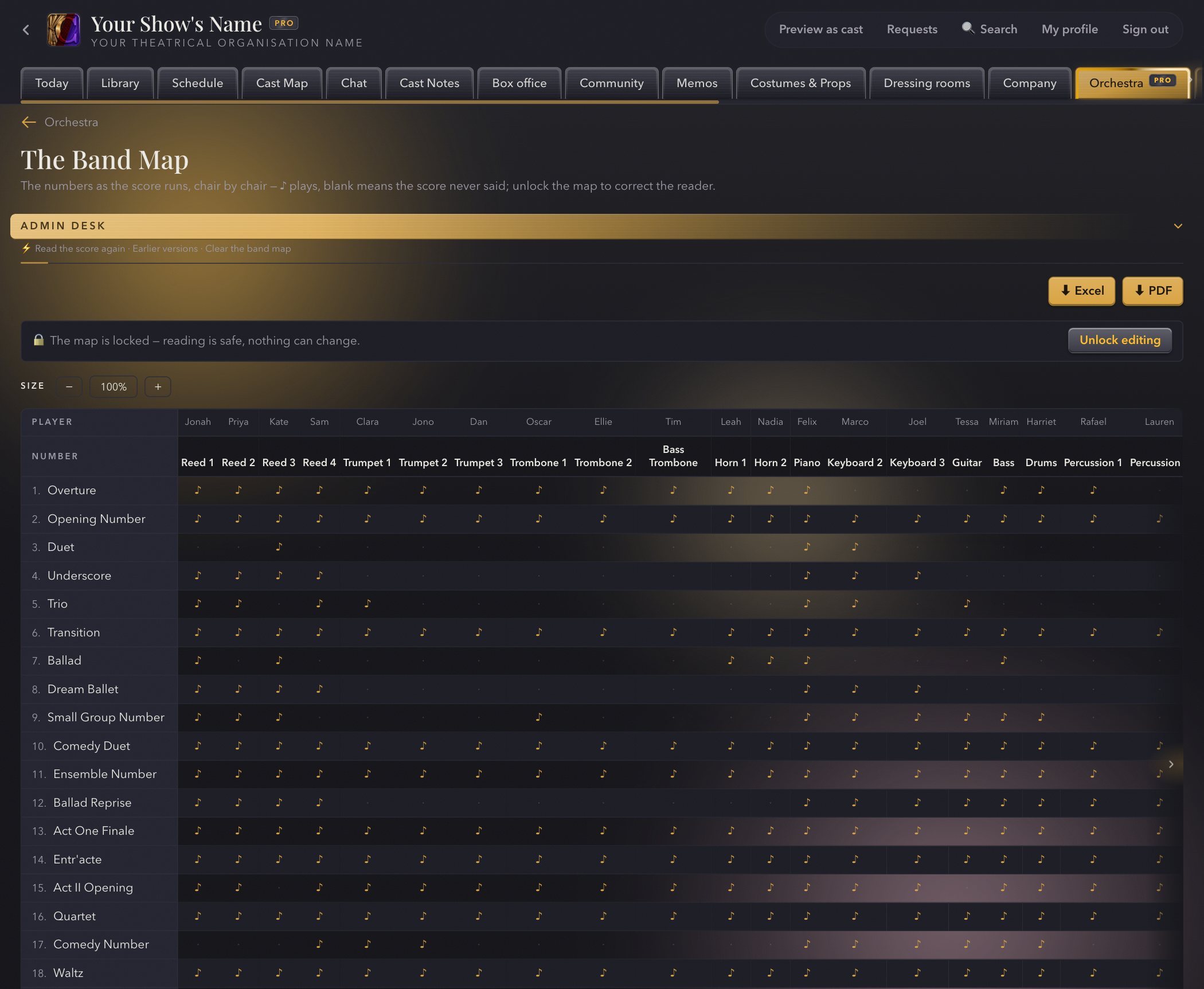Click the 100% size field

tap(114, 387)
